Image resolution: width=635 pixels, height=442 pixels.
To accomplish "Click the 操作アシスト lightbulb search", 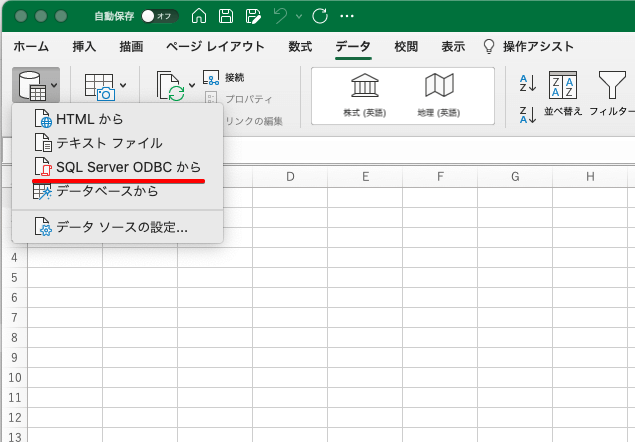I will (x=528, y=47).
